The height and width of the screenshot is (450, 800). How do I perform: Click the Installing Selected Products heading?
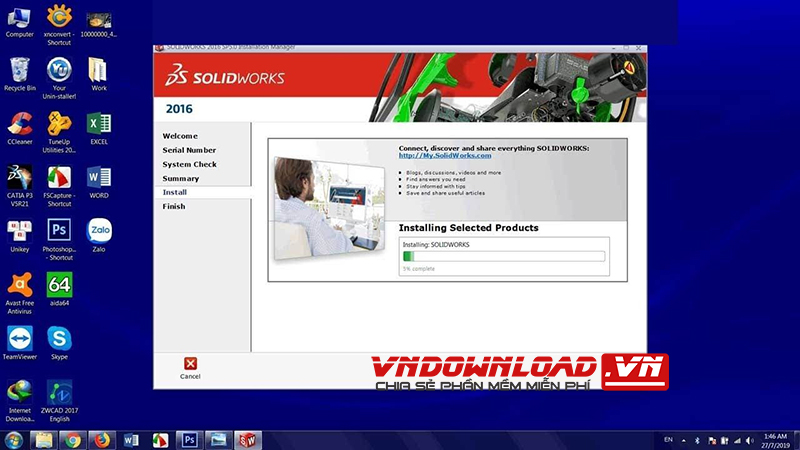(x=468, y=228)
